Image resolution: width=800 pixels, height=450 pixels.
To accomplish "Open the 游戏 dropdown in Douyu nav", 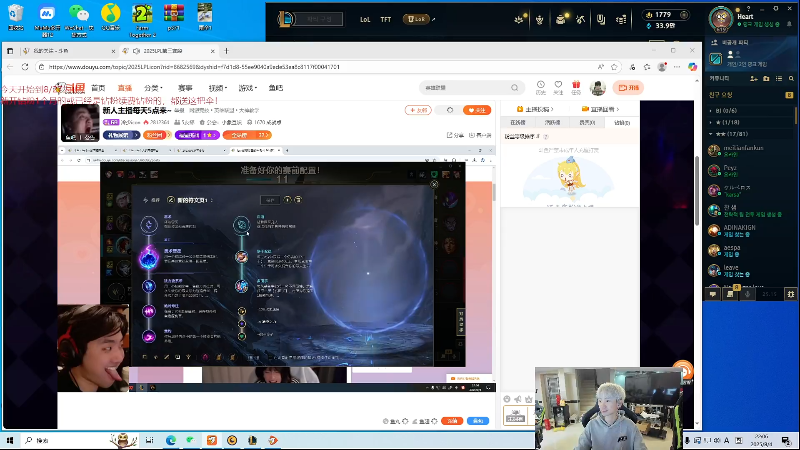I will pos(248,88).
